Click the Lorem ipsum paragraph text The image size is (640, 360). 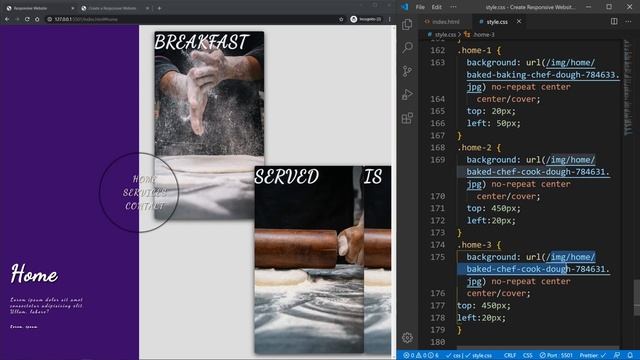click(x=47, y=306)
